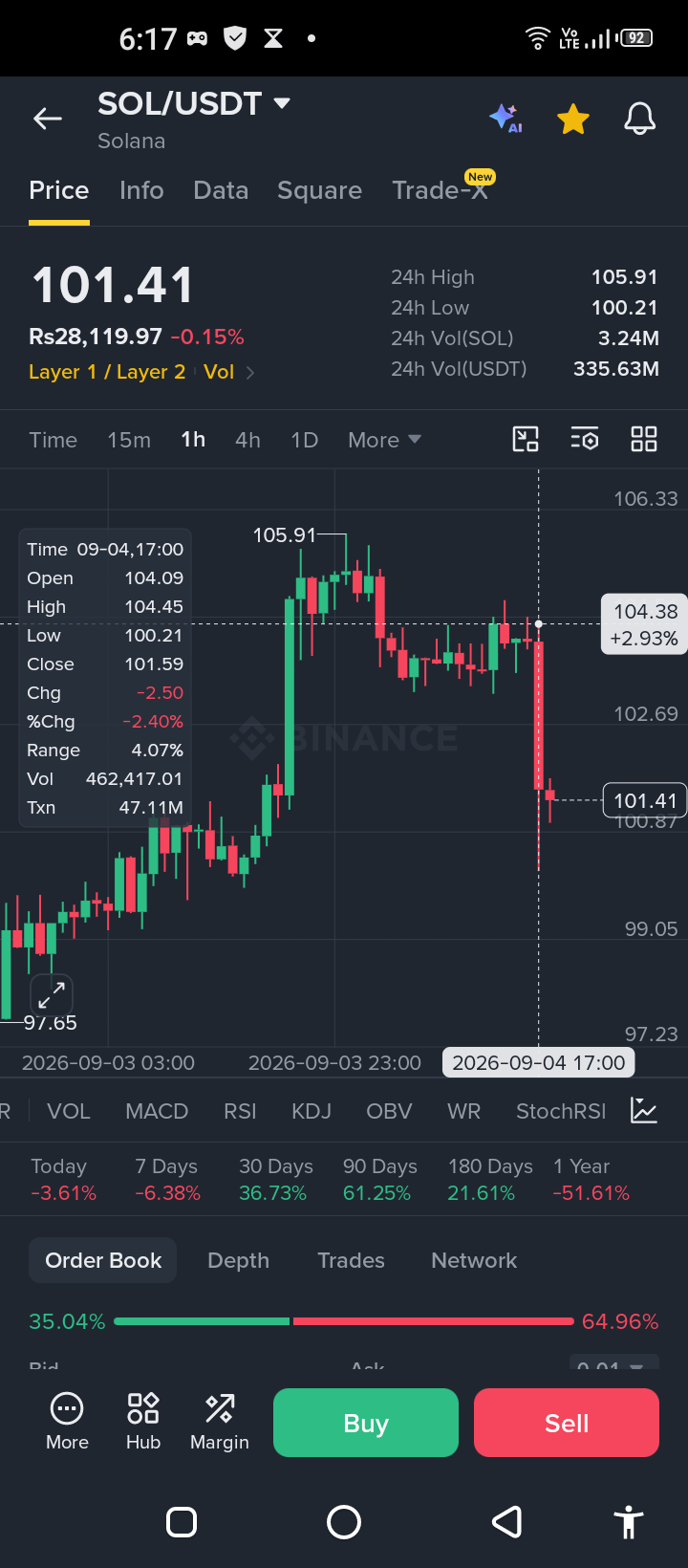Image resolution: width=688 pixels, height=1568 pixels.
Task: Open the indicator chart-line icon beside StochRSI
Action: (644, 1110)
